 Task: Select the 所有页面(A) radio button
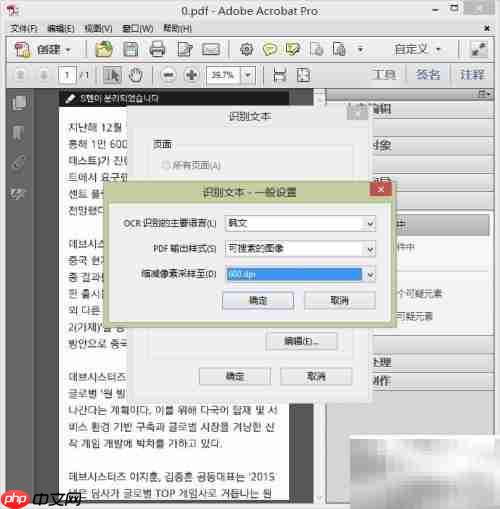[x=165, y=165]
